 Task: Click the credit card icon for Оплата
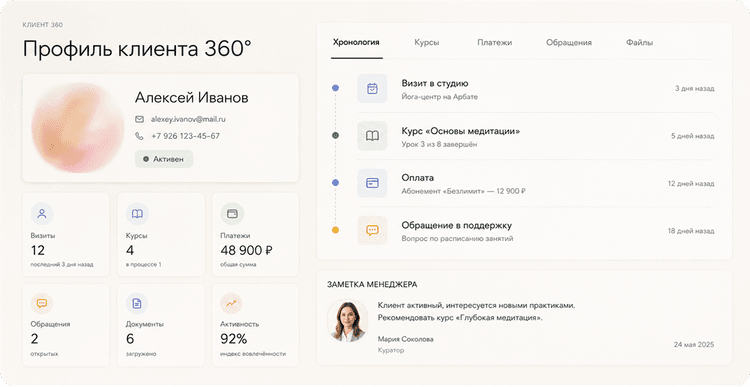pos(372,183)
